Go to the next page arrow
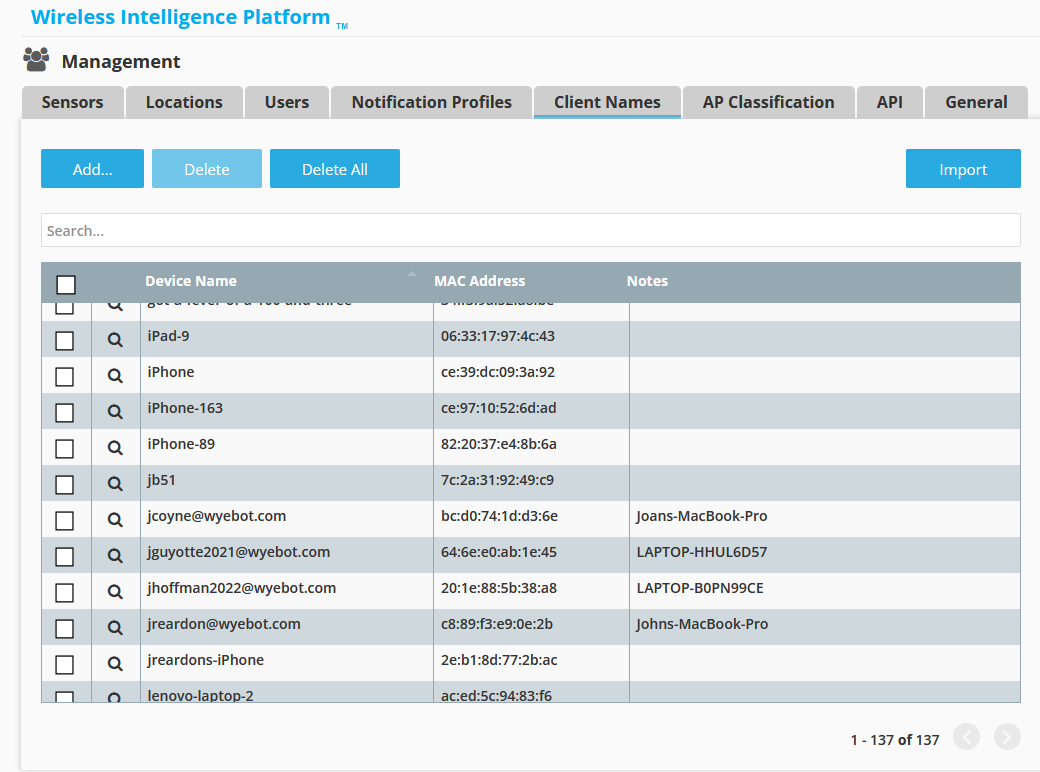The width and height of the screenshot is (1040, 772). [x=1007, y=737]
